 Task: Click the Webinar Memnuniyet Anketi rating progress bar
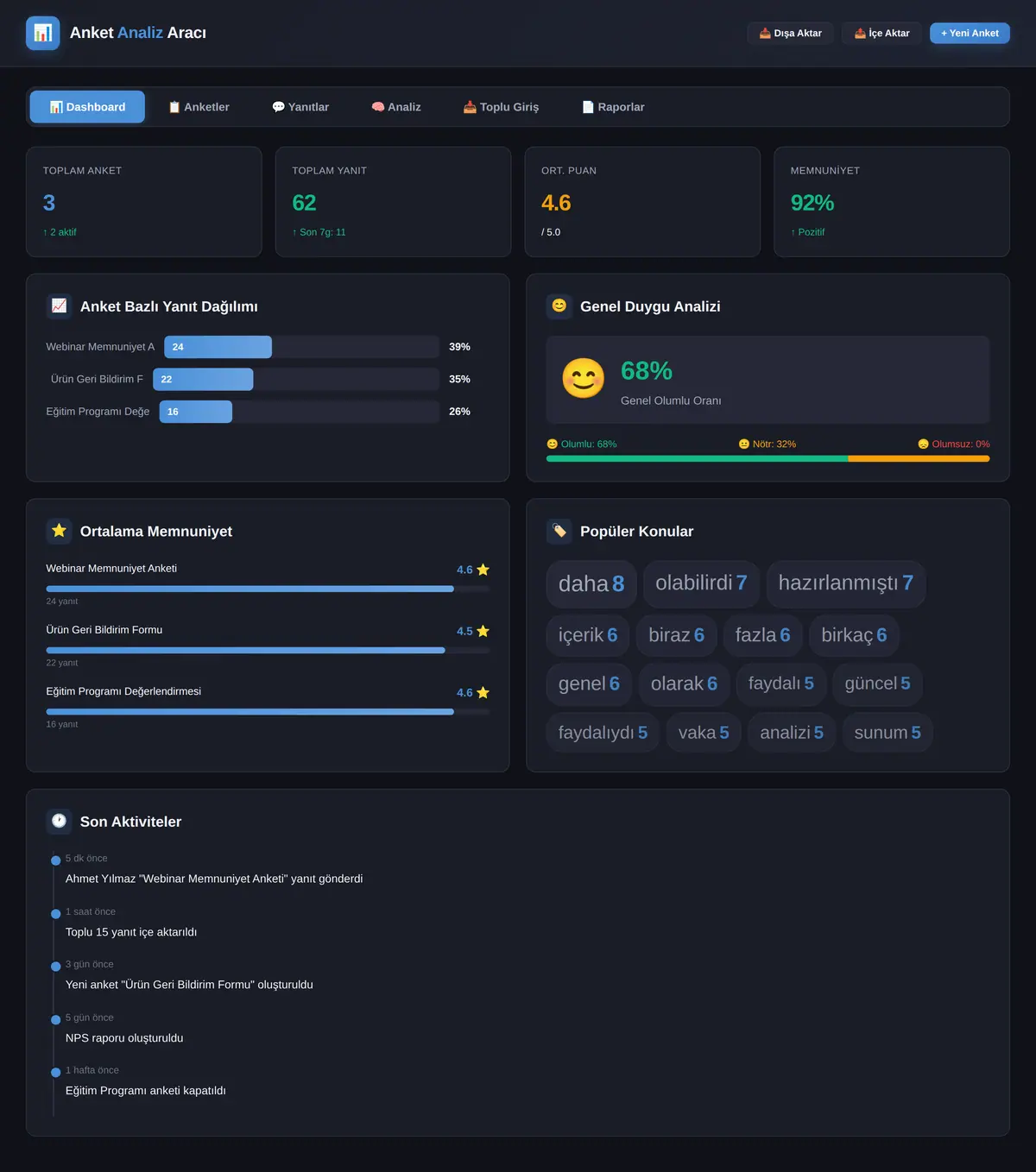(x=268, y=589)
